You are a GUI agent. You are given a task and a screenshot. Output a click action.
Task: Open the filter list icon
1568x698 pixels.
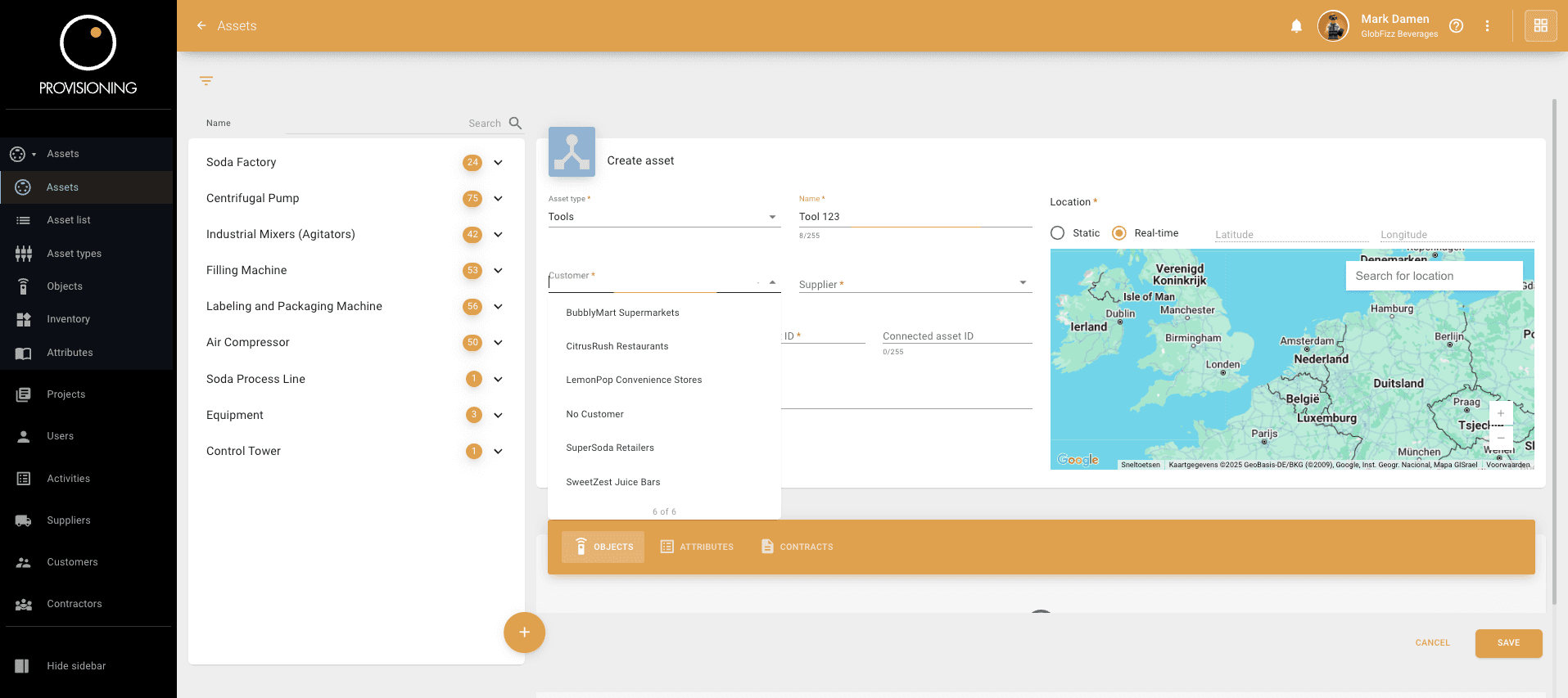(206, 81)
